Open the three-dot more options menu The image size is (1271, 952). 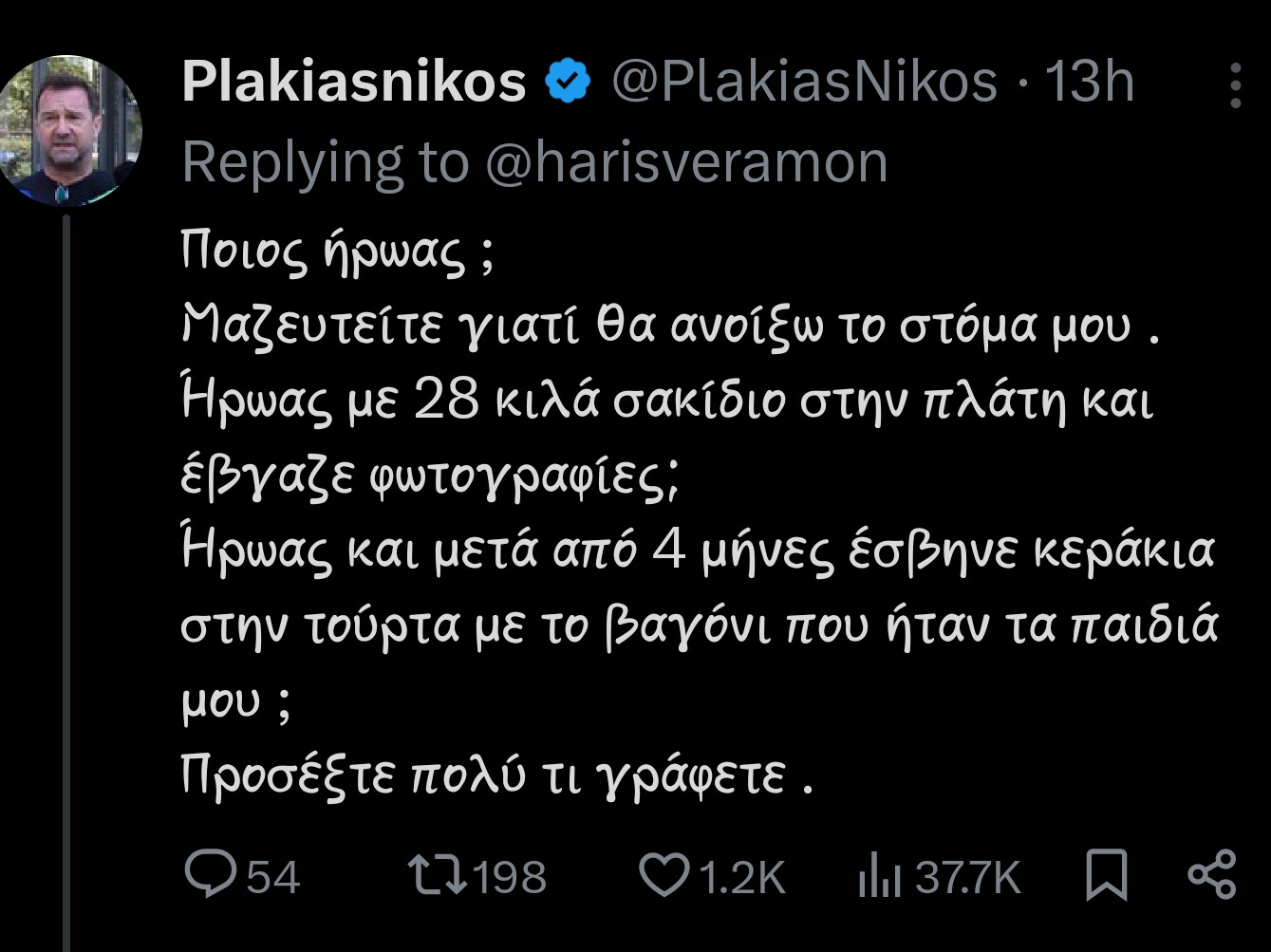coord(1235,86)
